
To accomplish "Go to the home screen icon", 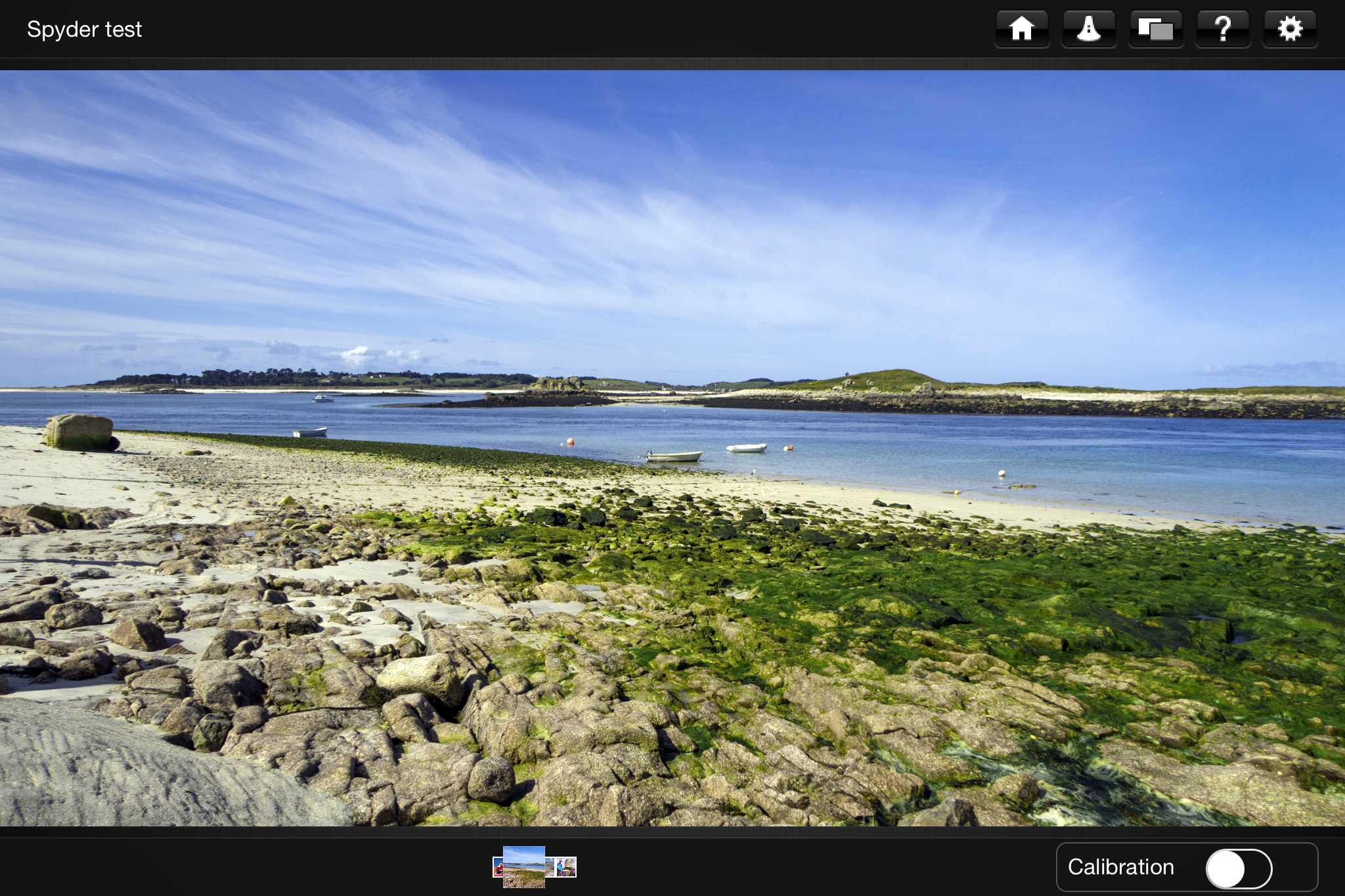I will click(1022, 29).
